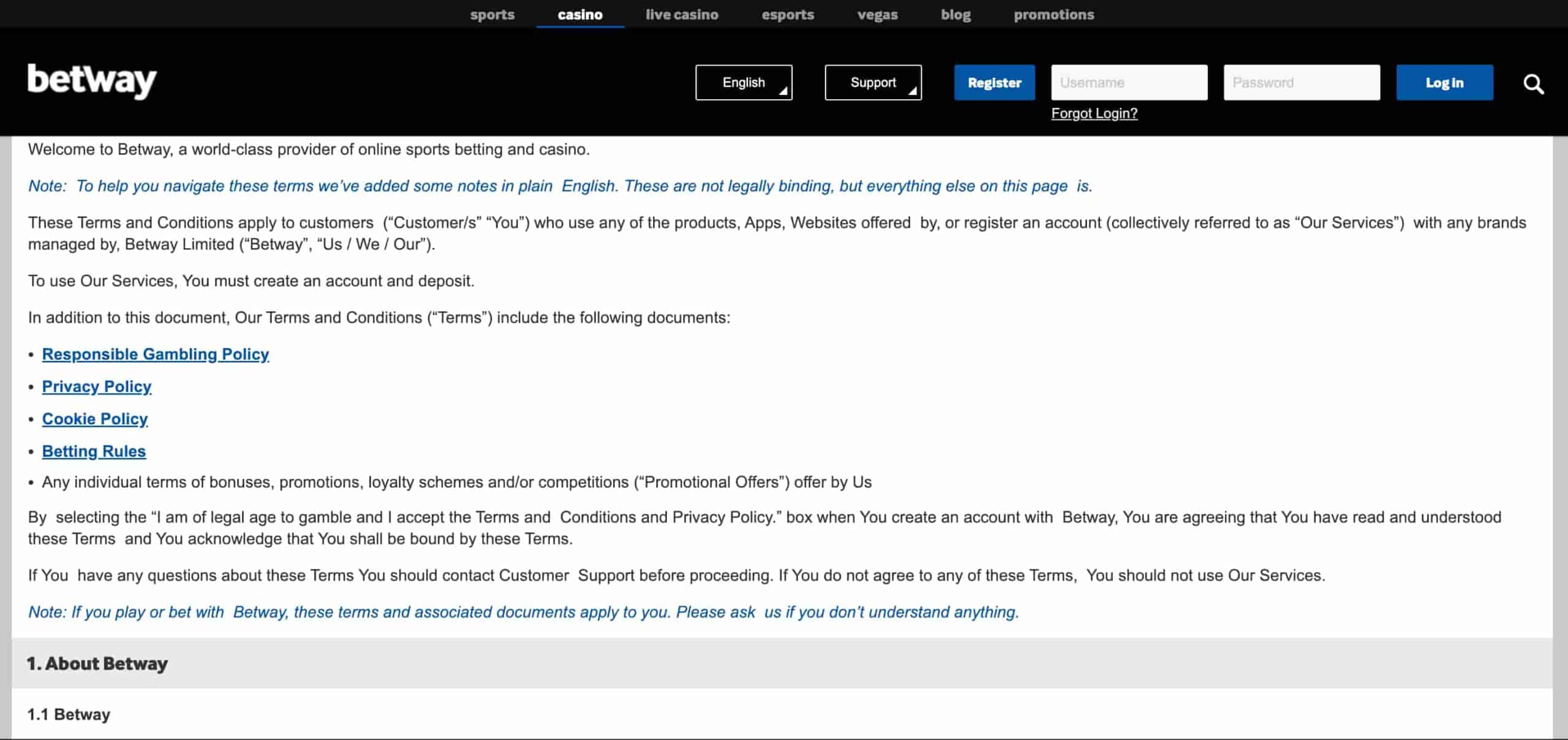Open the Betting Rules link

(x=94, y=451)
